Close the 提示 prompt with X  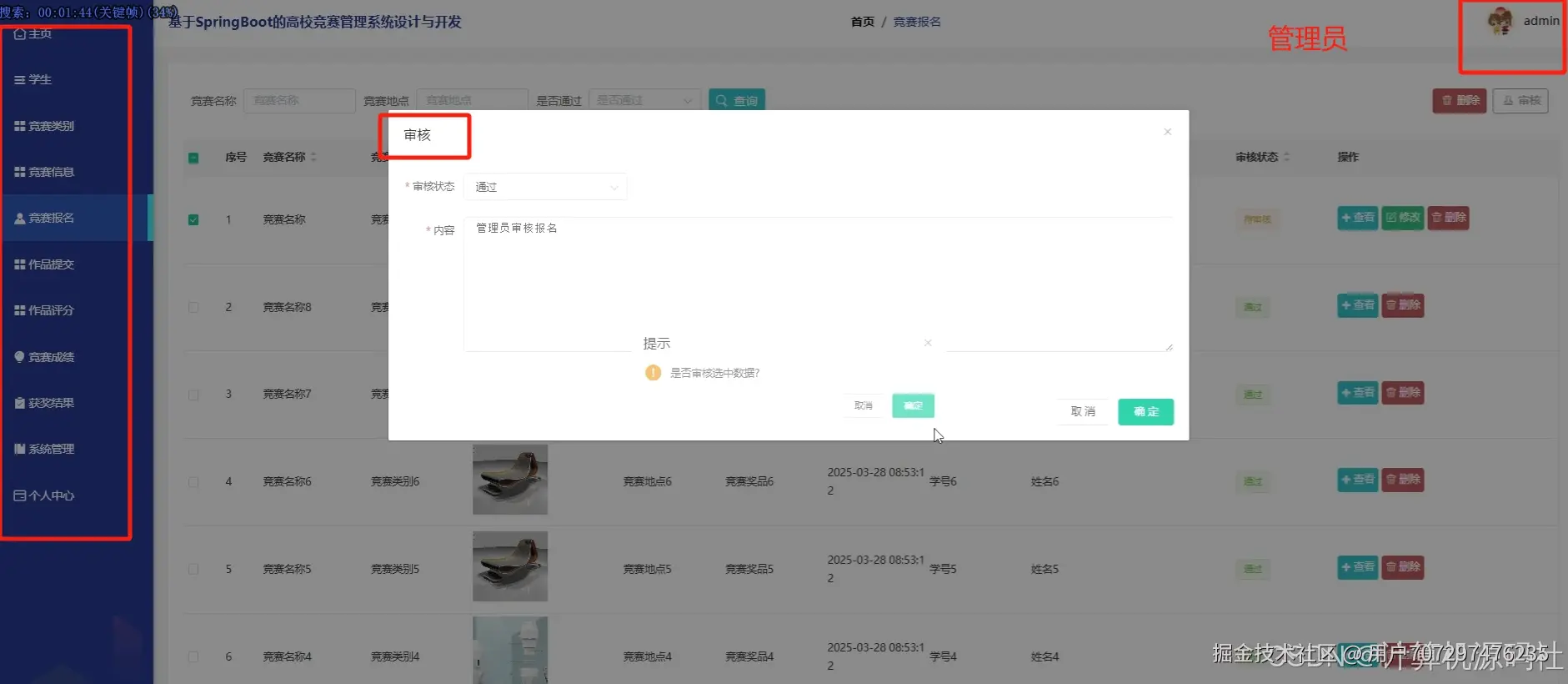[928, 343]
